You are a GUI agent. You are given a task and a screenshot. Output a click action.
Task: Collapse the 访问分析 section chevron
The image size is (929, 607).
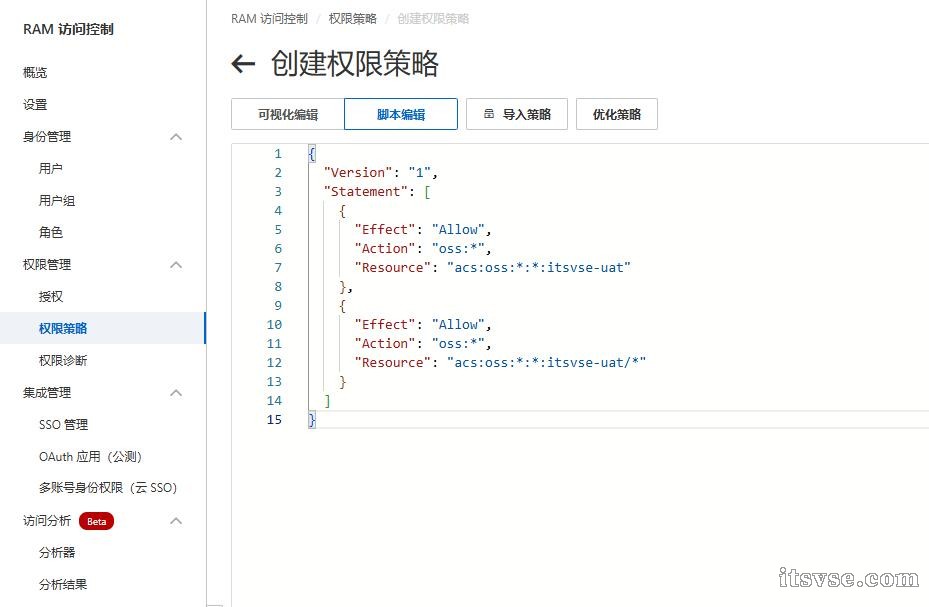(176, 521)
